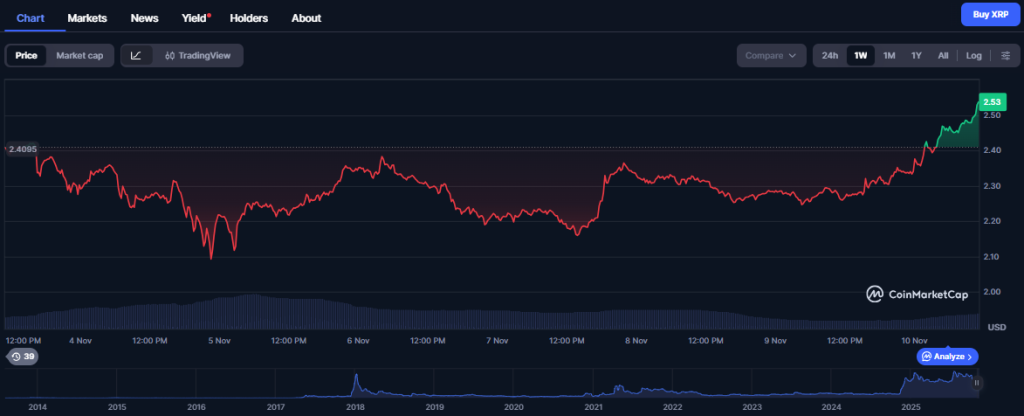
Task: Select the 24h time range
Action: [829, 55]
